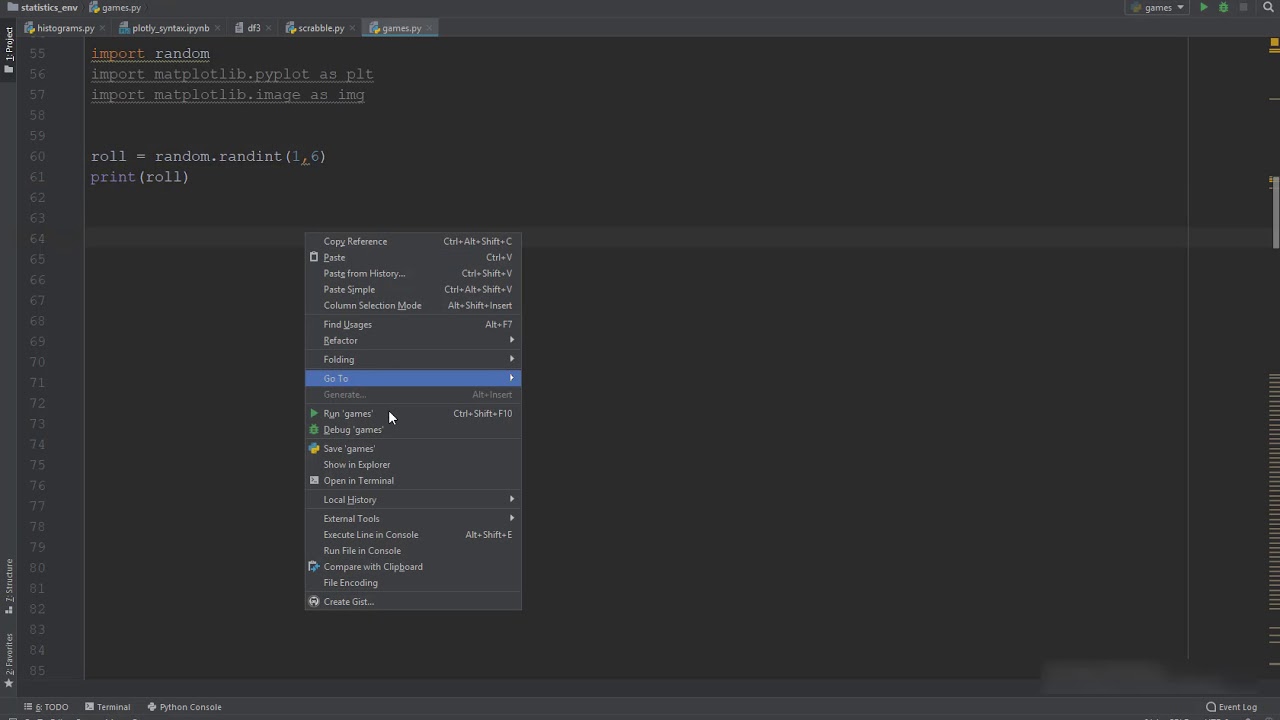Open Search Everywhere magnifier icon
This screenshot has height=720, width=1280.
[1269, 8]
